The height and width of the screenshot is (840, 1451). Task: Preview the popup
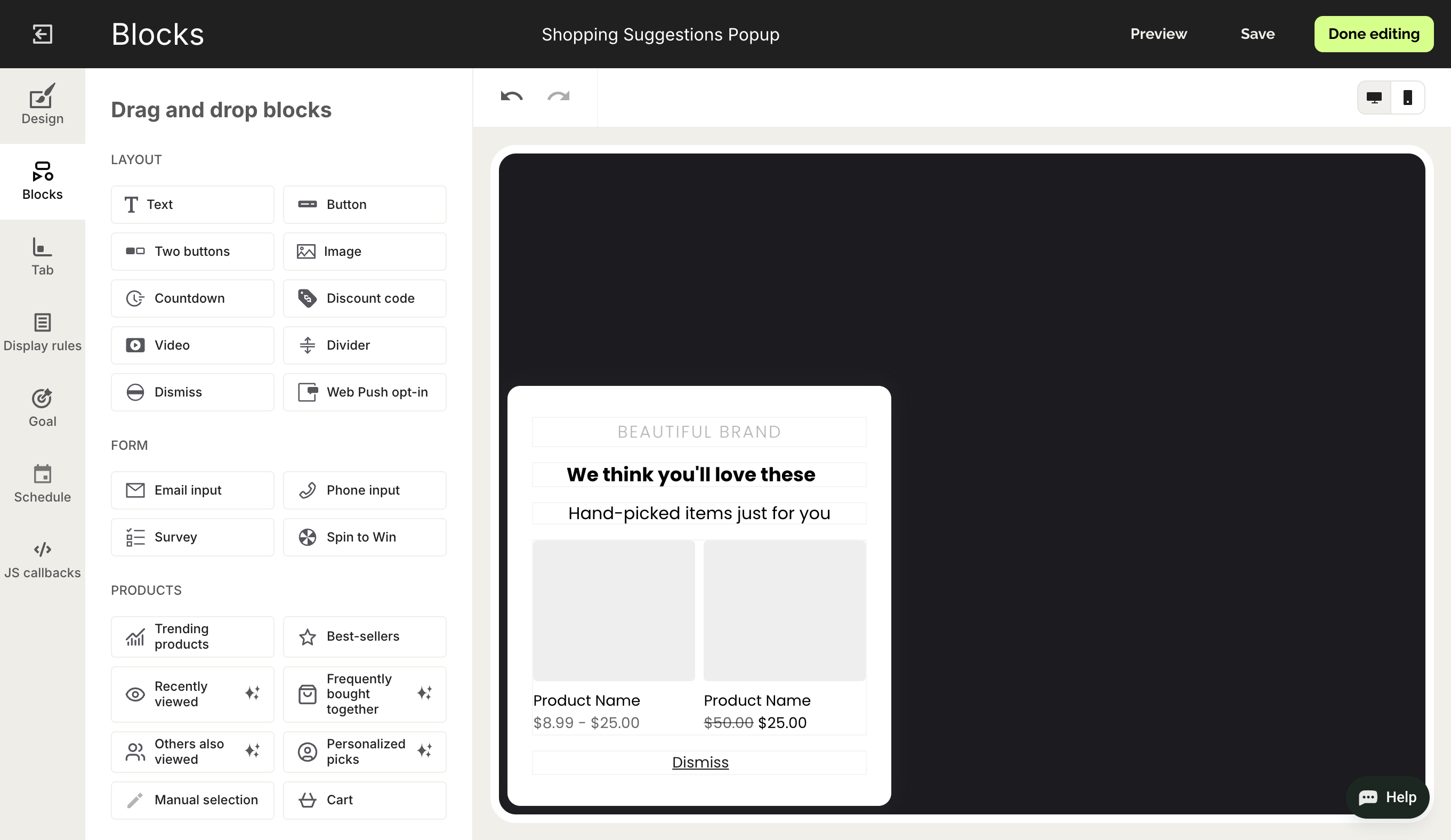coord(1158,34)
